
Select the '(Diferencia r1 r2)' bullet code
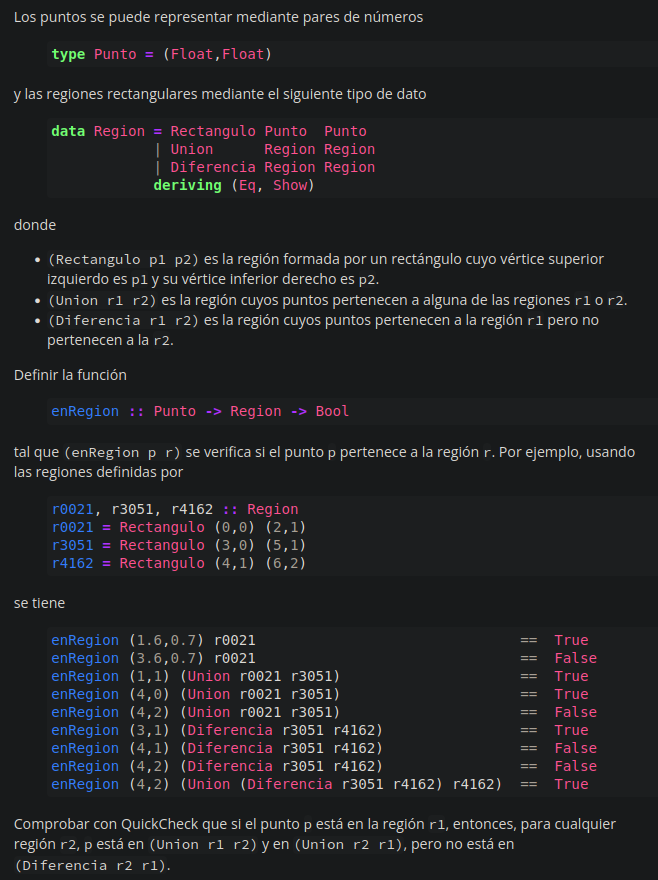[123, 321]
